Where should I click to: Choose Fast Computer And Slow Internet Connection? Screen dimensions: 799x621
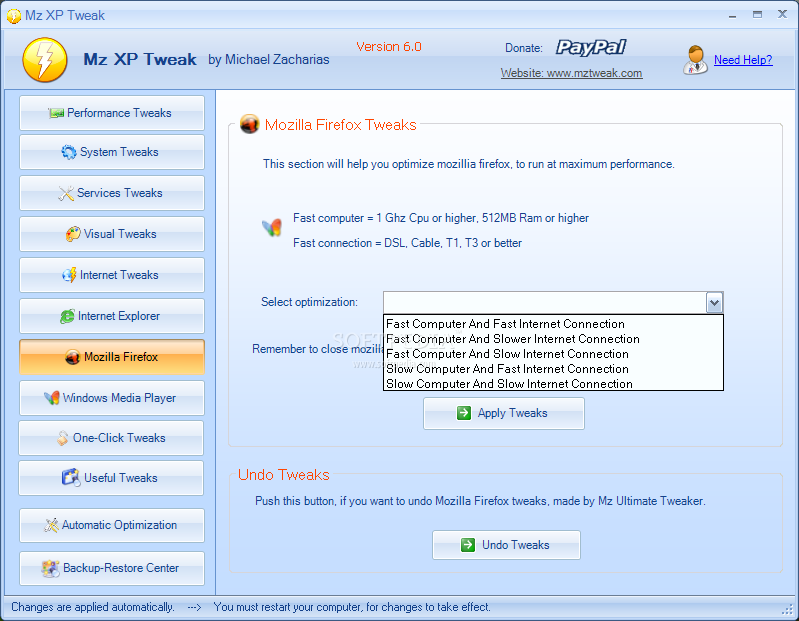coord(553,354)
